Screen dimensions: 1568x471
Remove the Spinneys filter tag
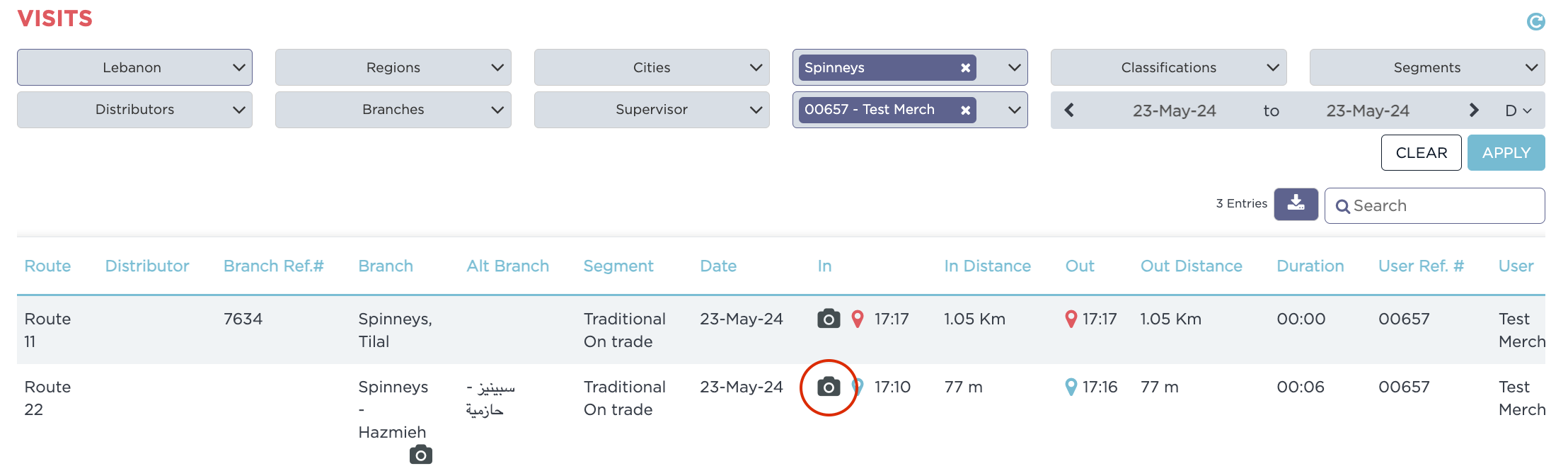coord(965,68)
